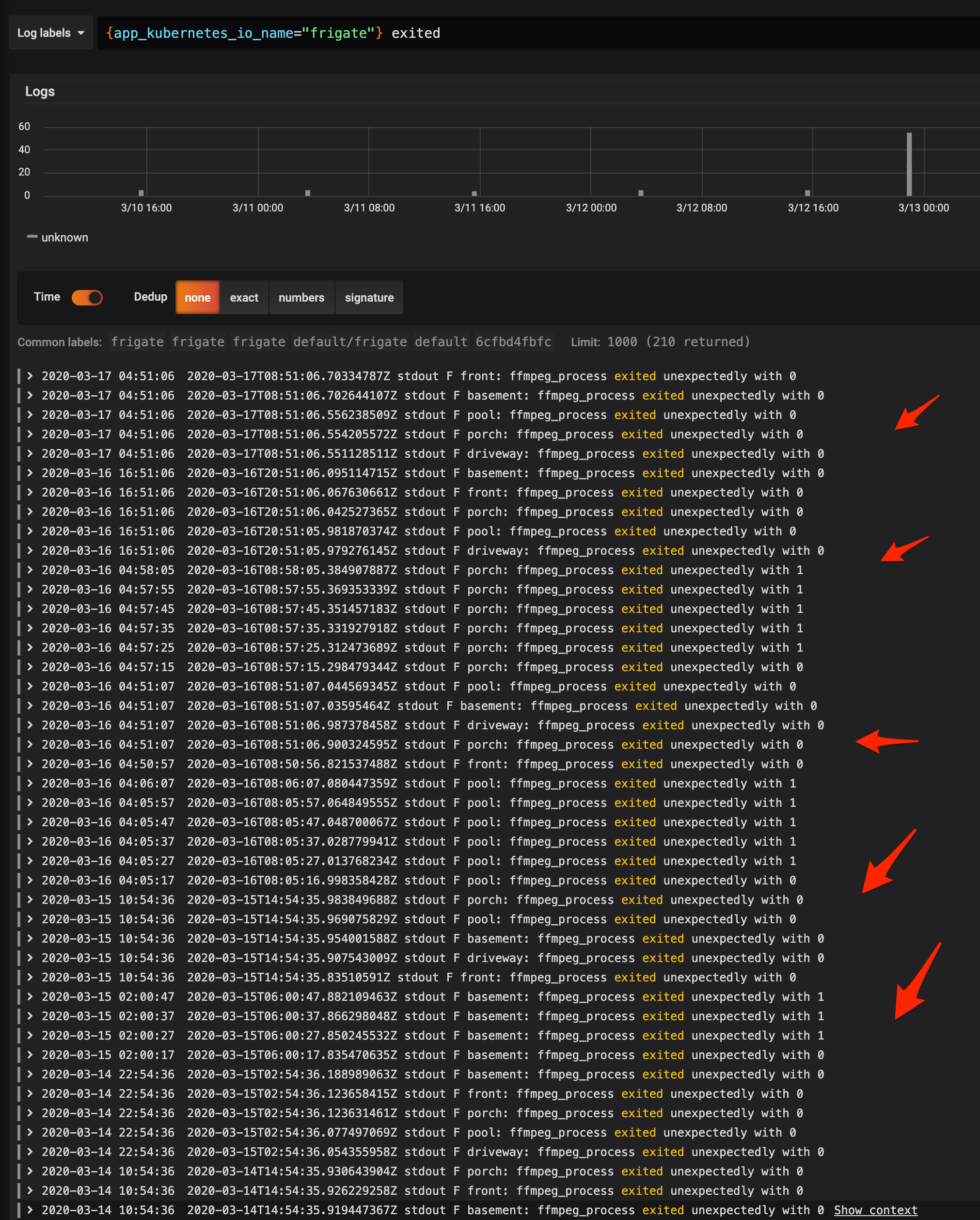Image resolution: width=980 pixels, height=1220 pixels.
Task: Click the default label chip
Action: 441,342
